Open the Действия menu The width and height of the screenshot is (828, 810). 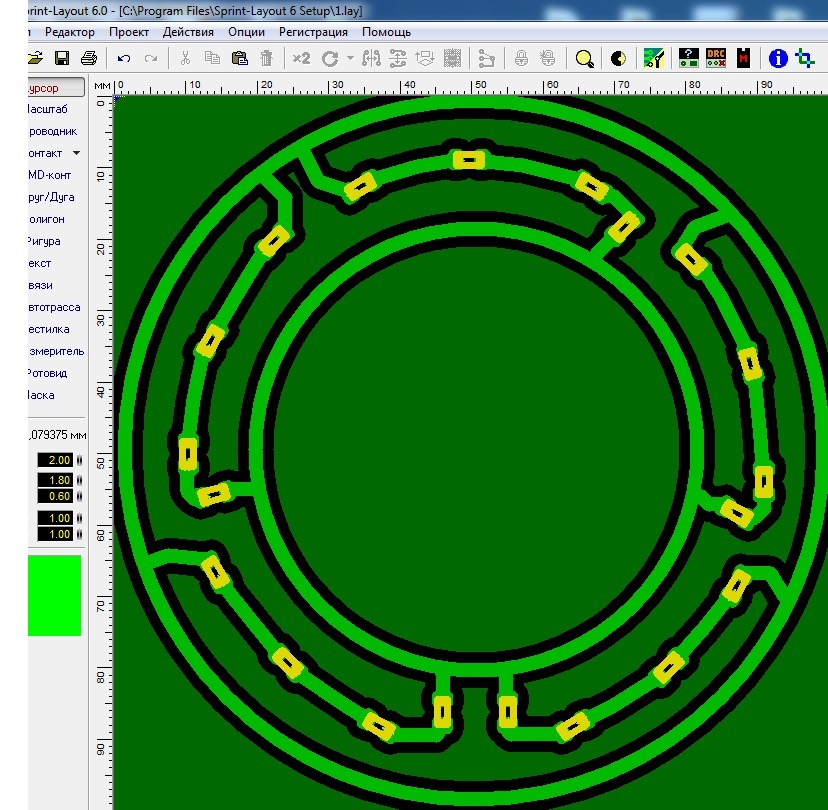[188, 32]
